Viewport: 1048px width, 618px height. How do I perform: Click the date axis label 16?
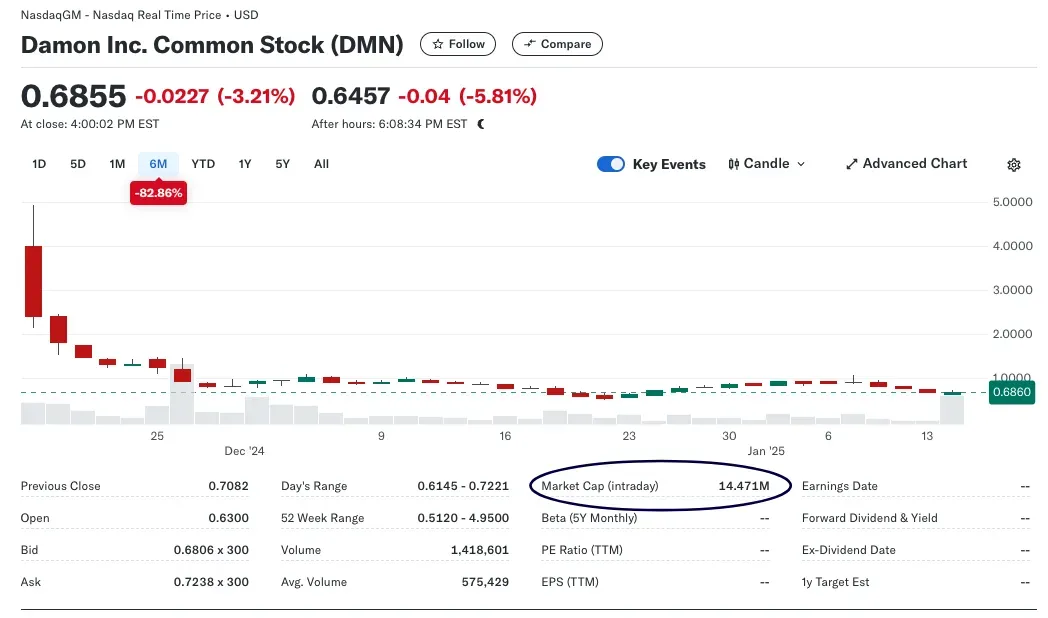(505, 436)
